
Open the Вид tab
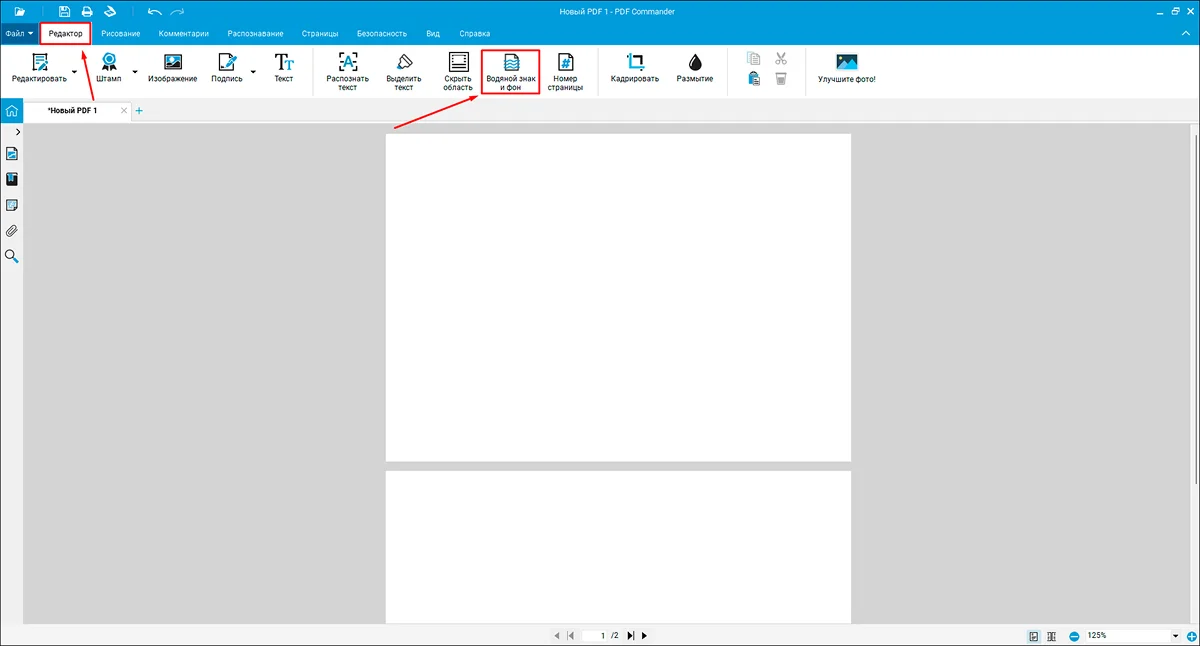click(x=433, y=33)
